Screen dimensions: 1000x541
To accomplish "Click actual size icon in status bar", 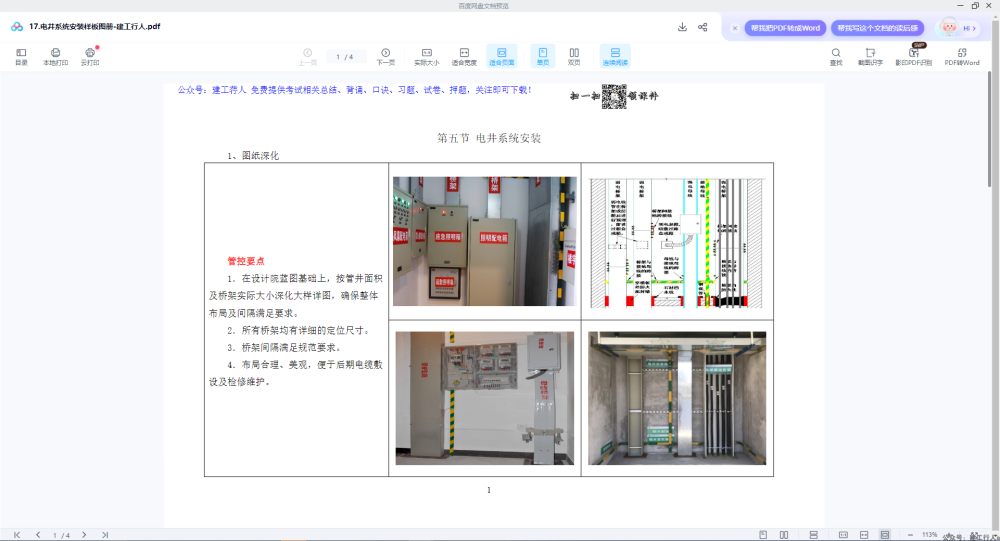I will coord(843,535).
